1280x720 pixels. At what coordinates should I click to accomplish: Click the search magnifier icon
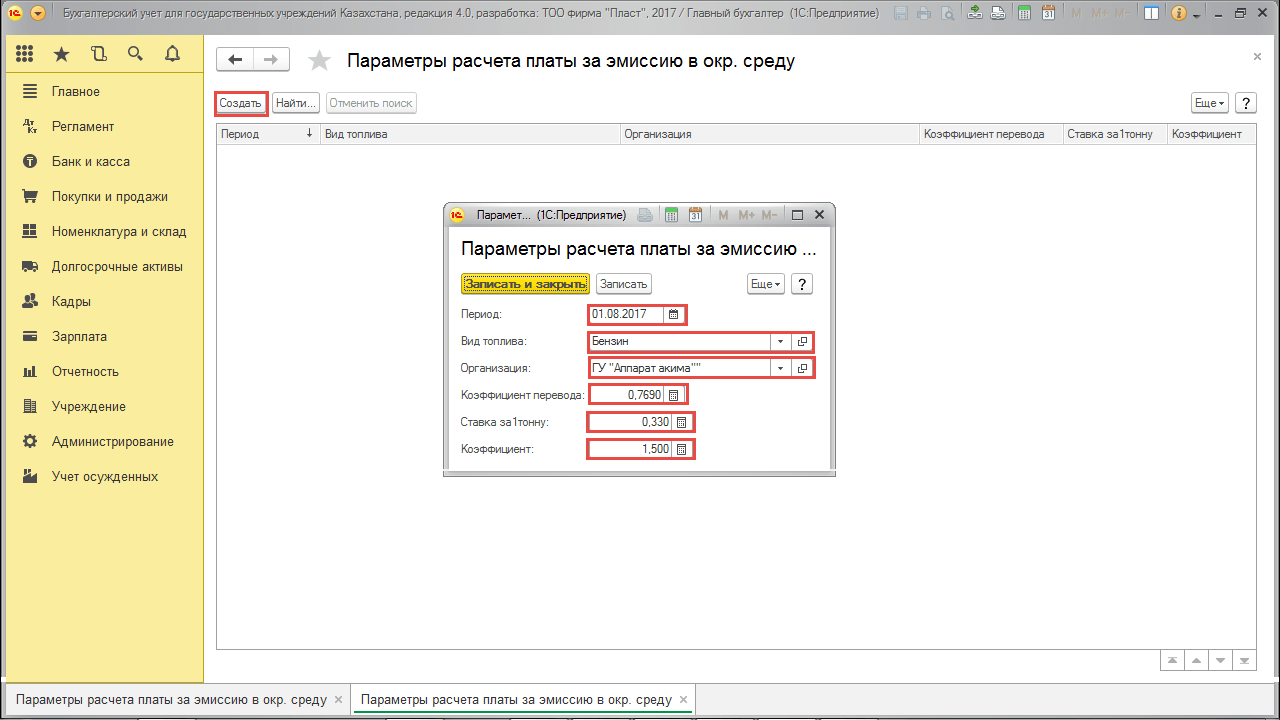click(135, 54)
